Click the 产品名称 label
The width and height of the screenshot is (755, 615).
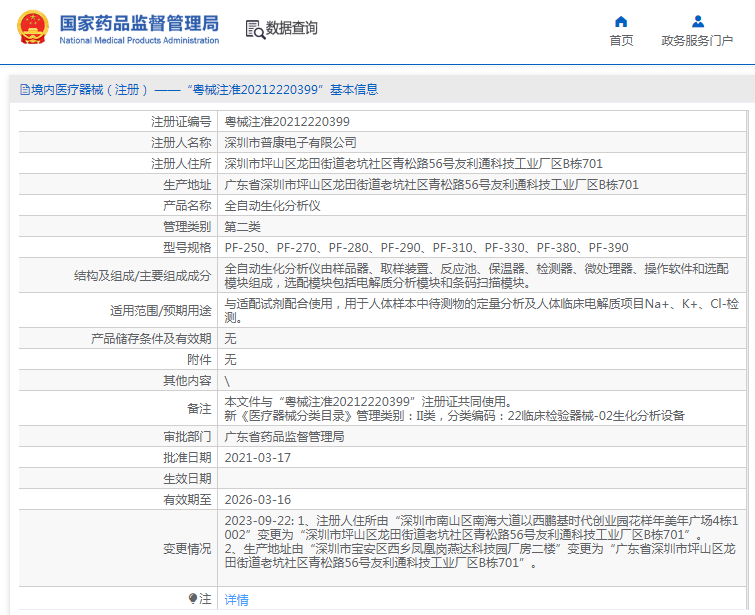click(x=187, y=206)
